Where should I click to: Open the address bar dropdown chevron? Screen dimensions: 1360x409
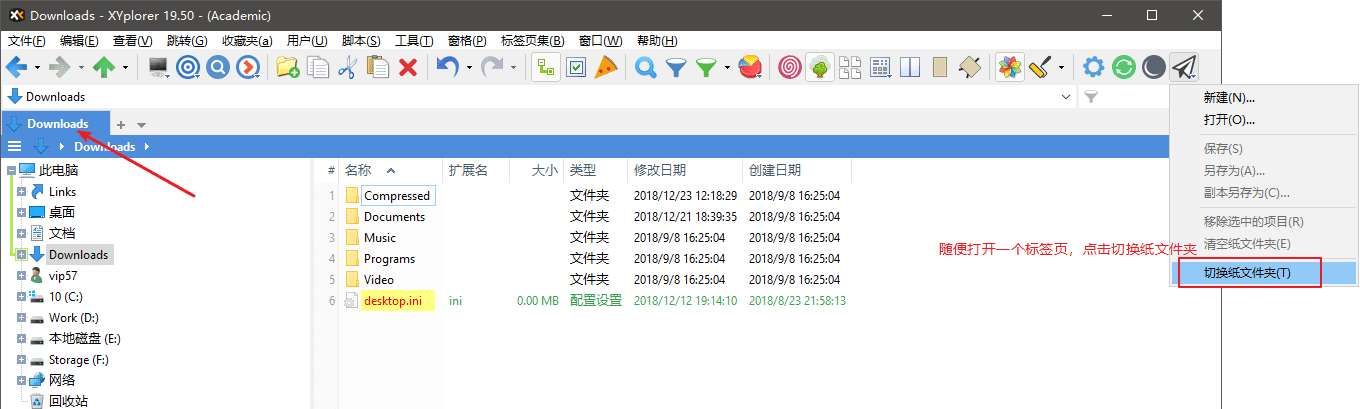[1065, 97]
